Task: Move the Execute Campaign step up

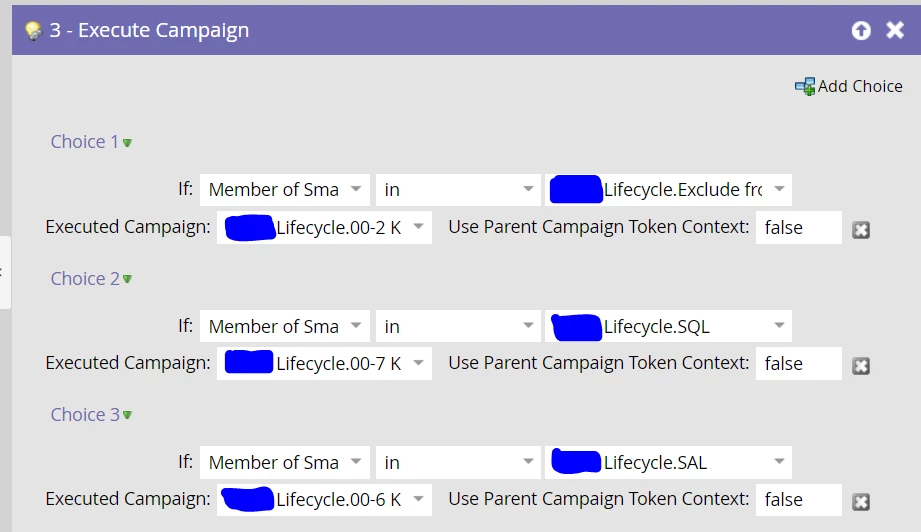Action: pyautogui.click(x=861, y=30)
